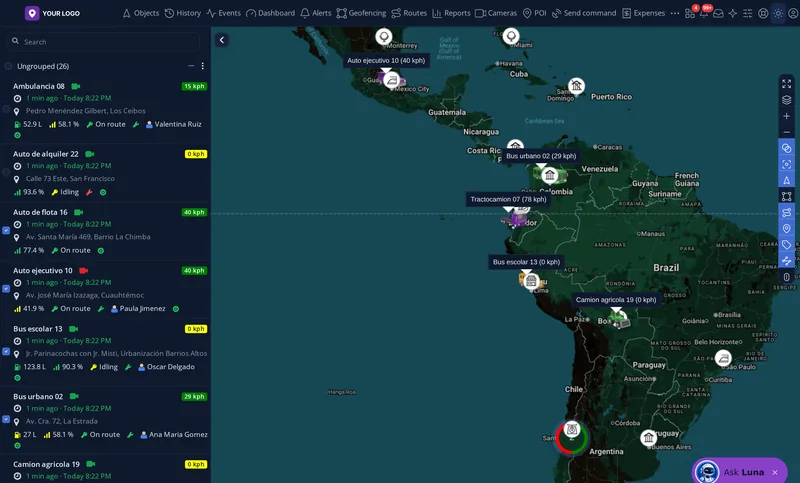The height and width of the screenshot is (483, 800).
Task: Click the 15 kph speed badge
Action: point(194,86)
